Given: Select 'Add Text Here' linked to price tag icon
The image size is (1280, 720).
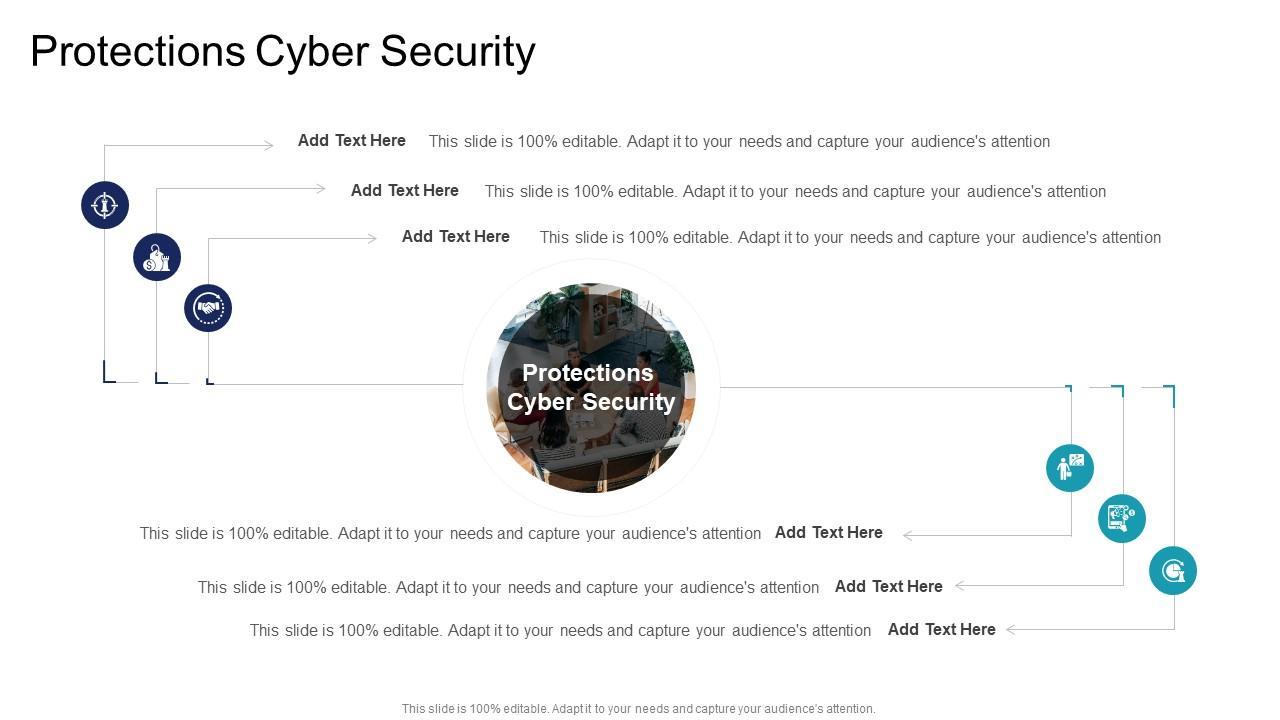Looking at the screenshot, I should [x=405, y=190].
